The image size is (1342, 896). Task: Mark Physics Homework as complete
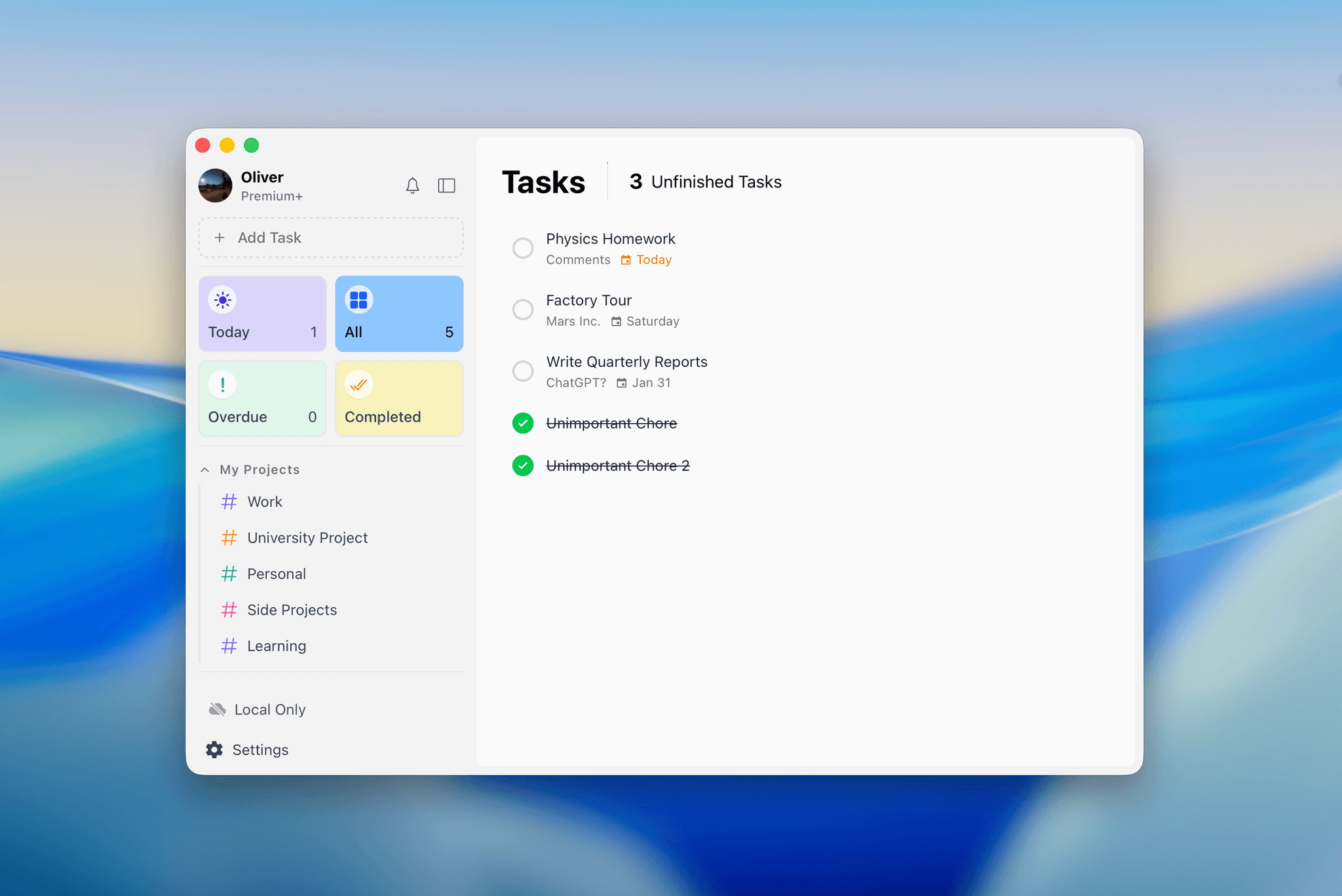[522, 248]
